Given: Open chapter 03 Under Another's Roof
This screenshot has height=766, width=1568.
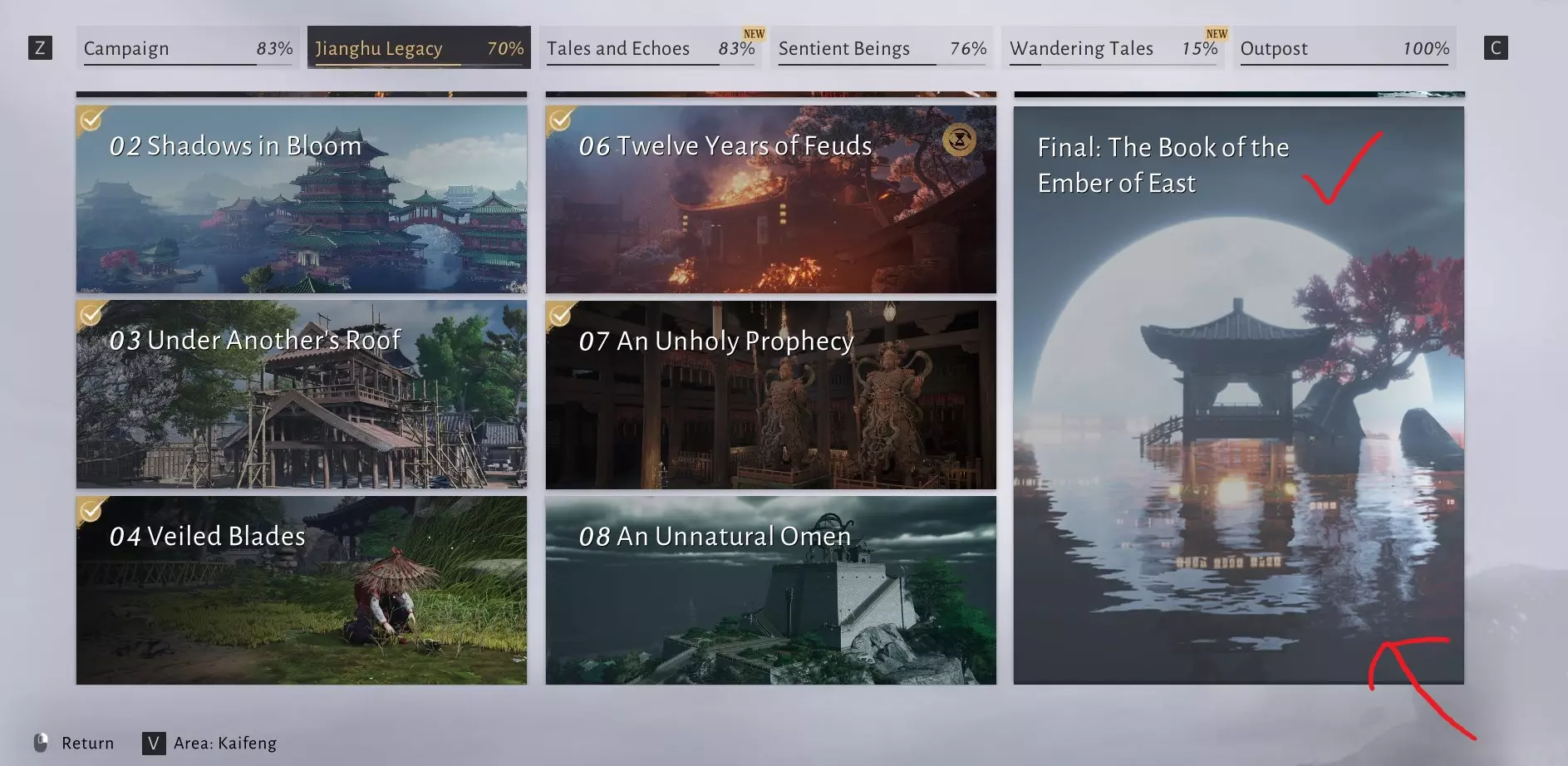Looking at the screenshot, I should tap(302, 395).
